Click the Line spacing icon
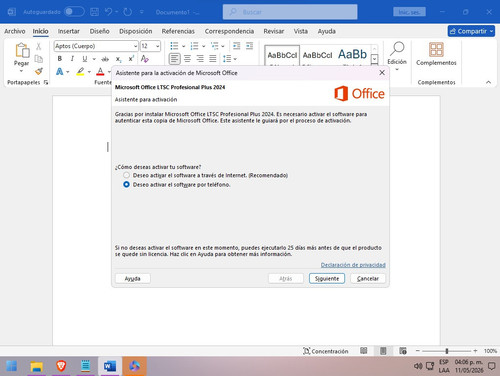Screen dimensions: 500x376 tap(227, 59)
